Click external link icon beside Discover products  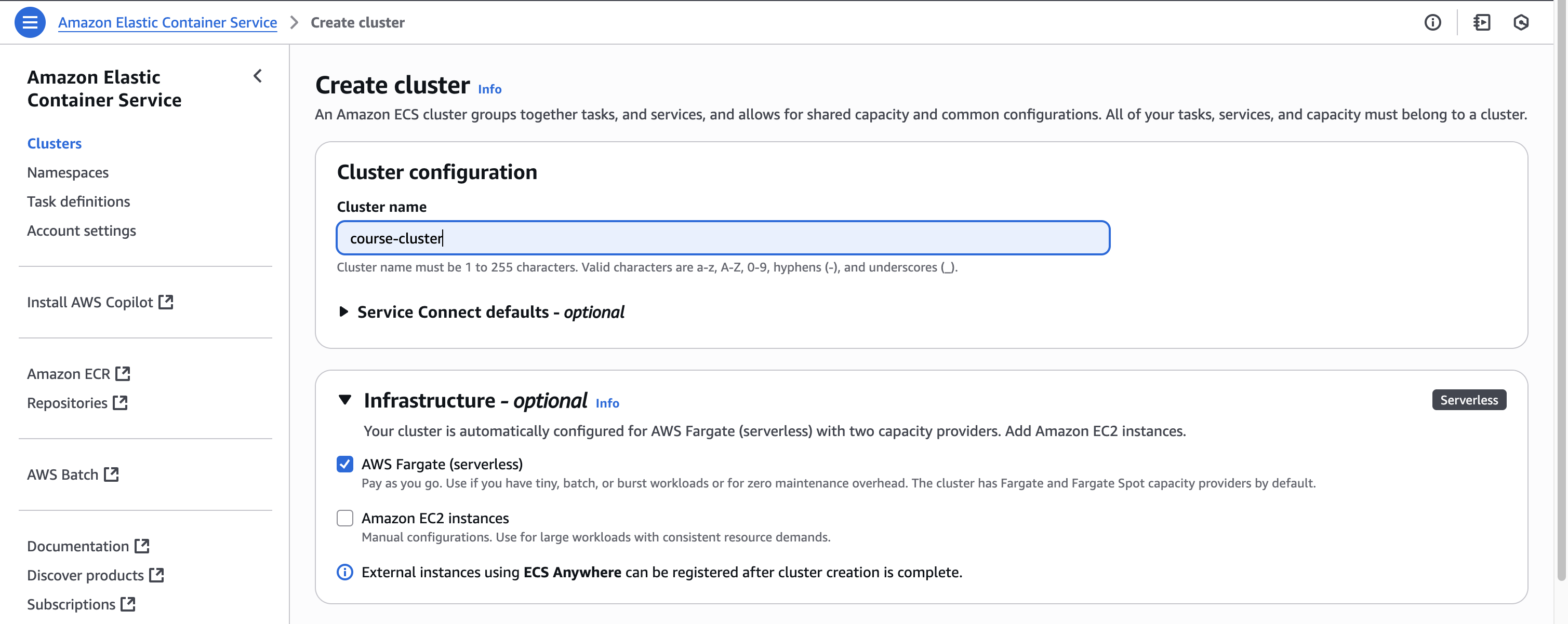coord(156,575)
